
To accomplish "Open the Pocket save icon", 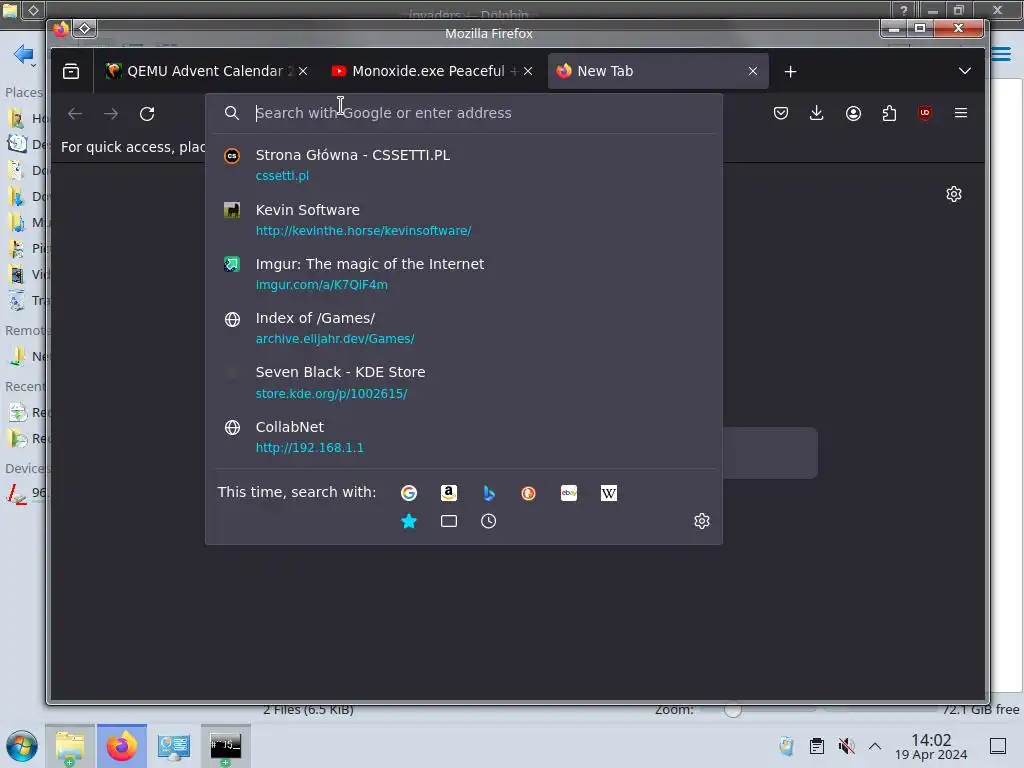I will pos(781,113).
